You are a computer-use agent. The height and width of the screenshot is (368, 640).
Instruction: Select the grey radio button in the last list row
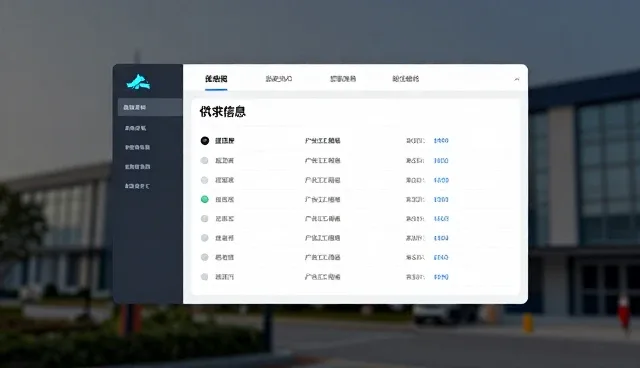click(x=204, y=277)
